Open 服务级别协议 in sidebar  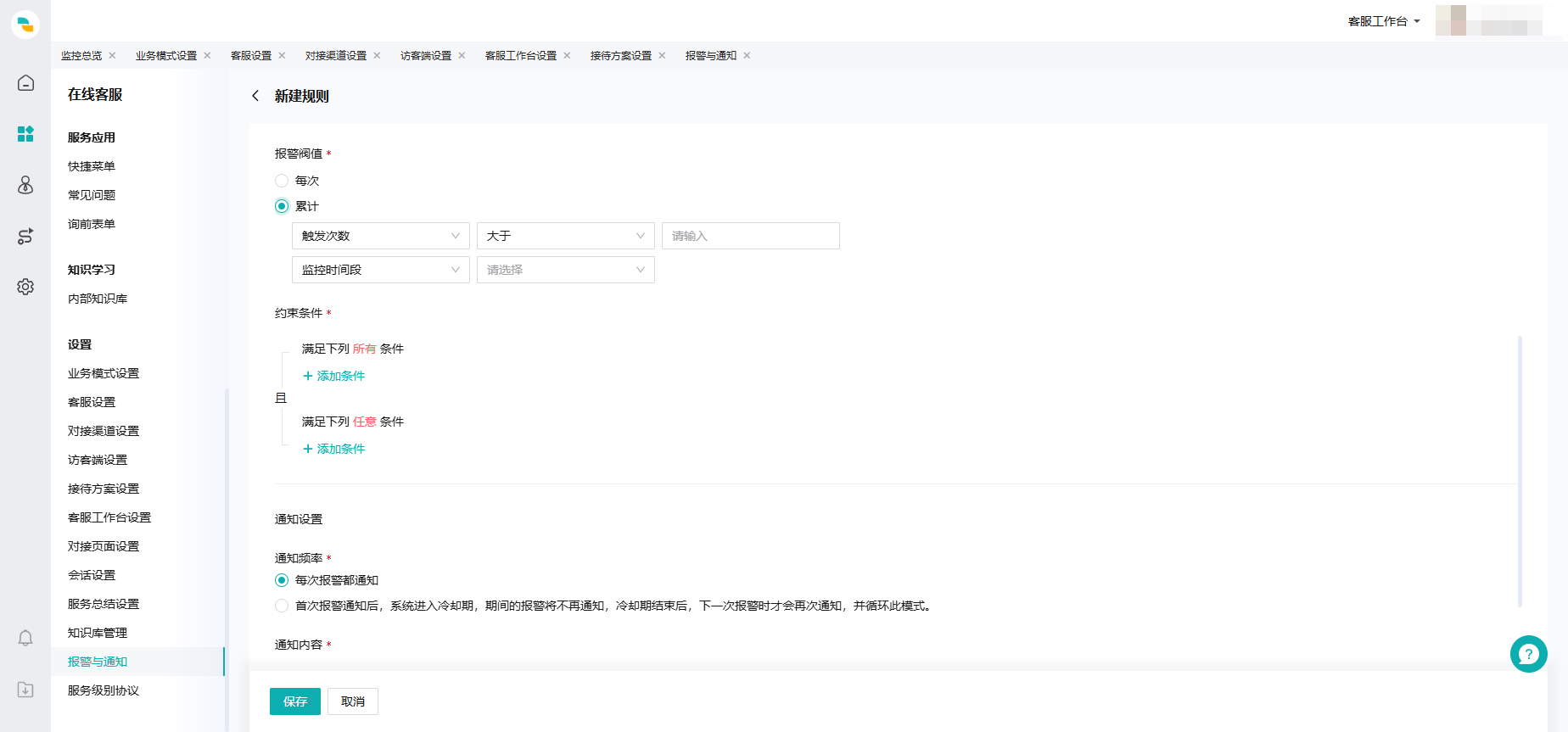pyautogui.click(x=104, y=690)
